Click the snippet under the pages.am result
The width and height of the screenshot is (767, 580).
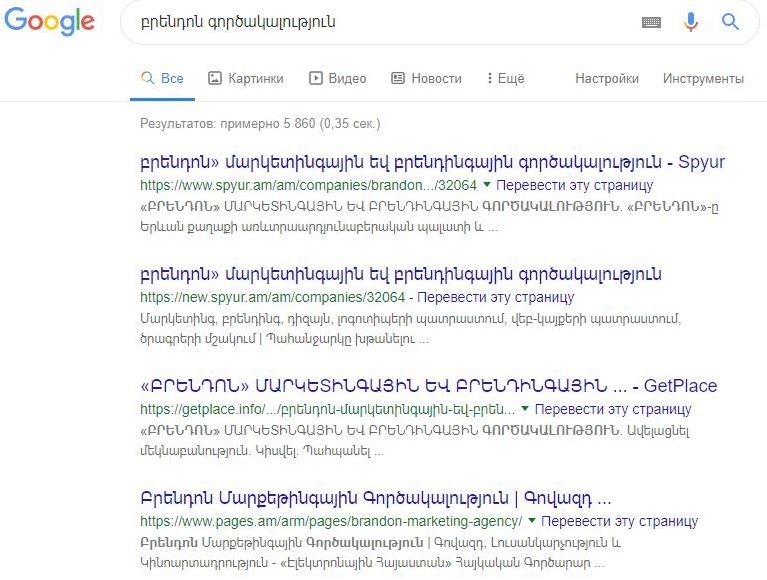pyautogui.click(x=381, y=553)
